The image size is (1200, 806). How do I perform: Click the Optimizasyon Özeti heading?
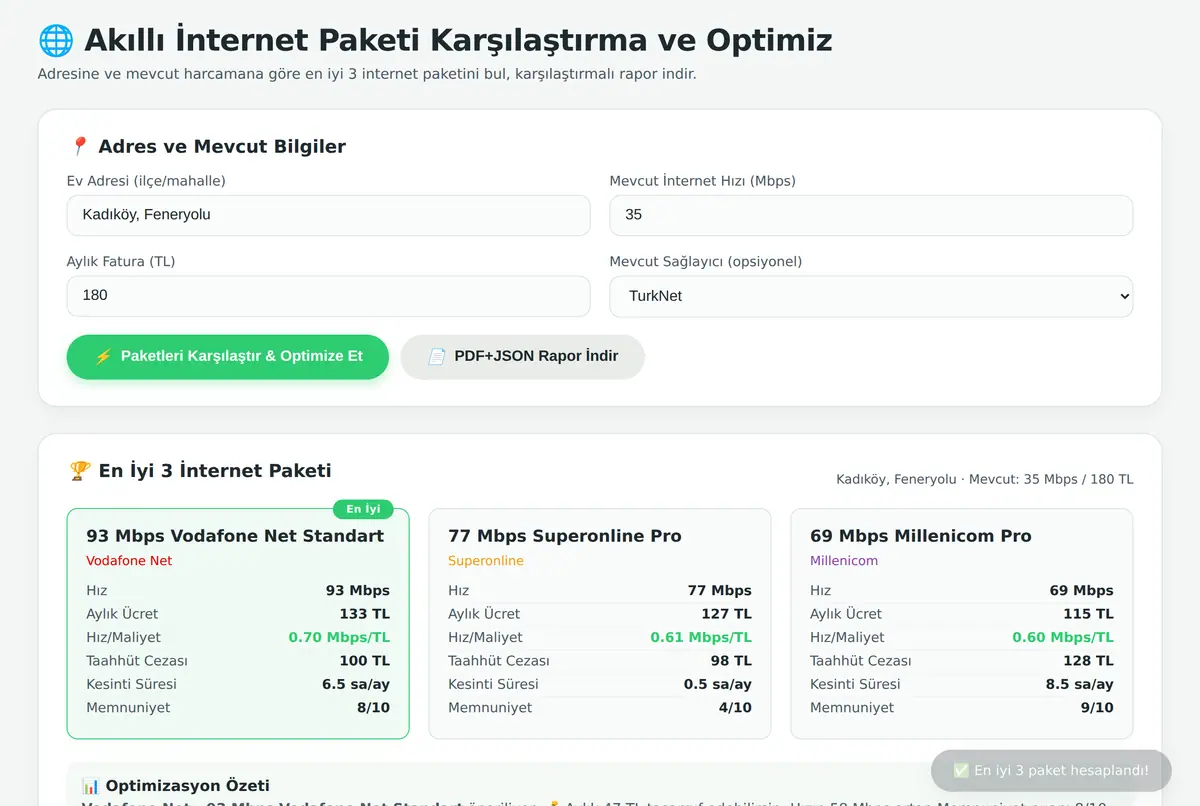coord(175,786)
